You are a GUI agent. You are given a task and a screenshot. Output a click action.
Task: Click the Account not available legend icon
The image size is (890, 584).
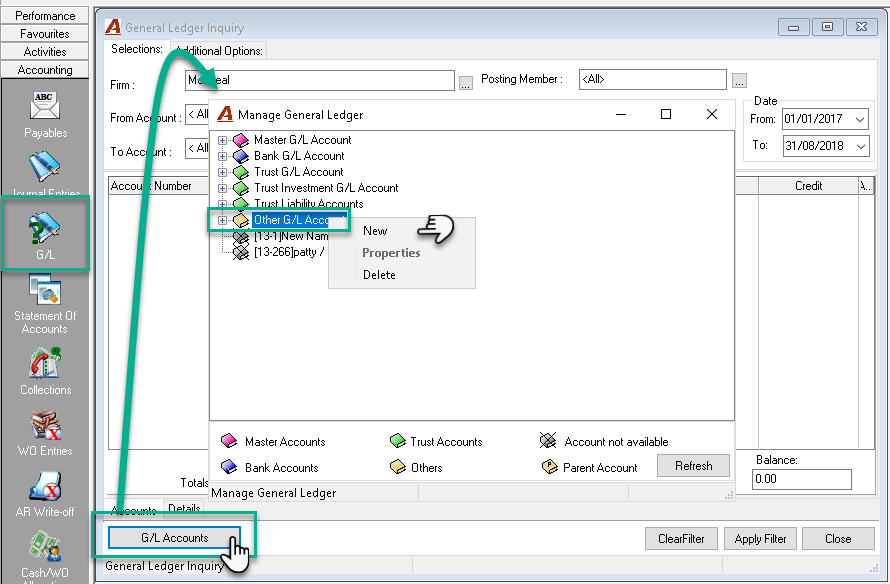[x=548, y=440]
